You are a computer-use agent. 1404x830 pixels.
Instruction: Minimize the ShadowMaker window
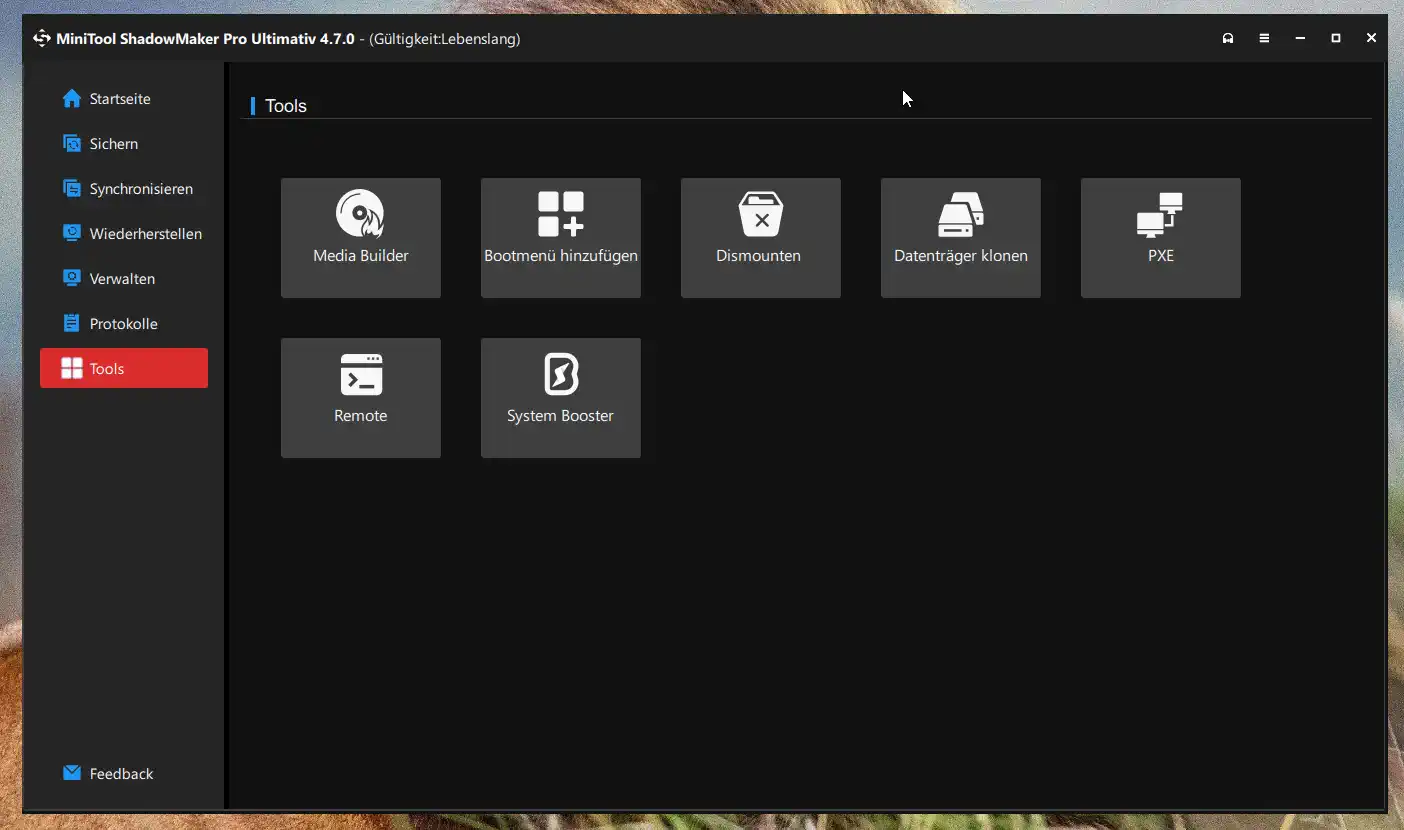pyautogui.click(x=1300, y=39)
